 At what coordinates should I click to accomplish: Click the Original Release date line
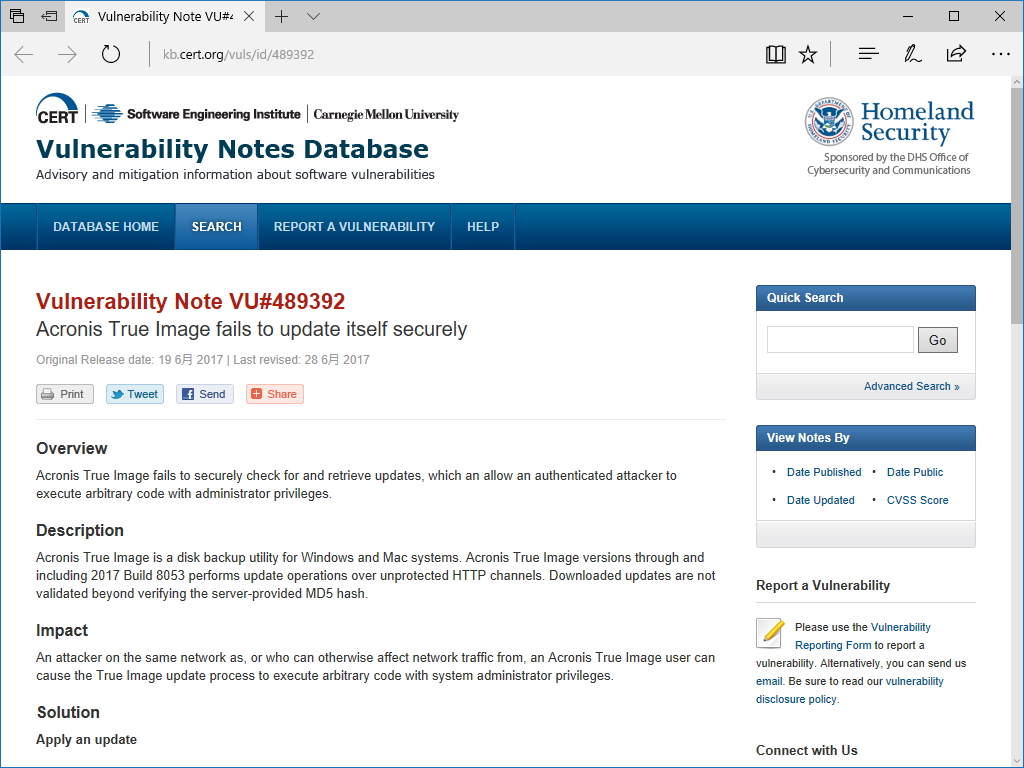(202, 360)
